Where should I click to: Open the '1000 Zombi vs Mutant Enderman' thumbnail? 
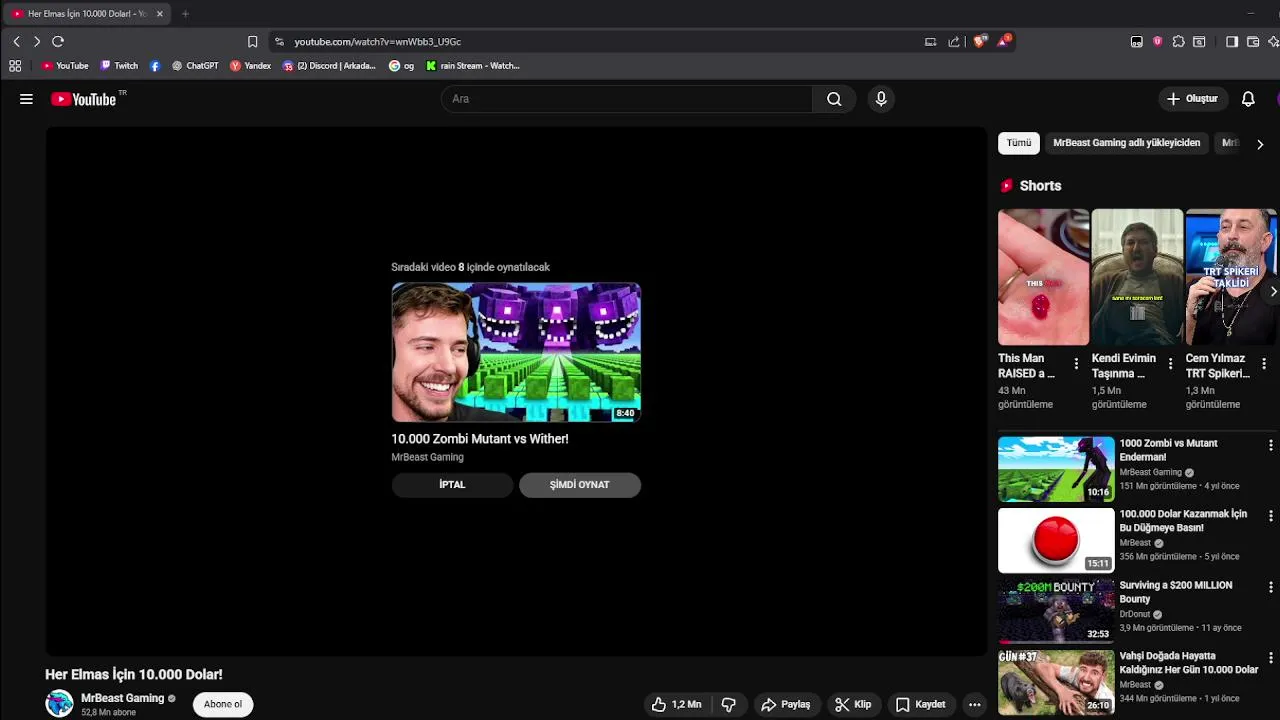point(1056,469)
